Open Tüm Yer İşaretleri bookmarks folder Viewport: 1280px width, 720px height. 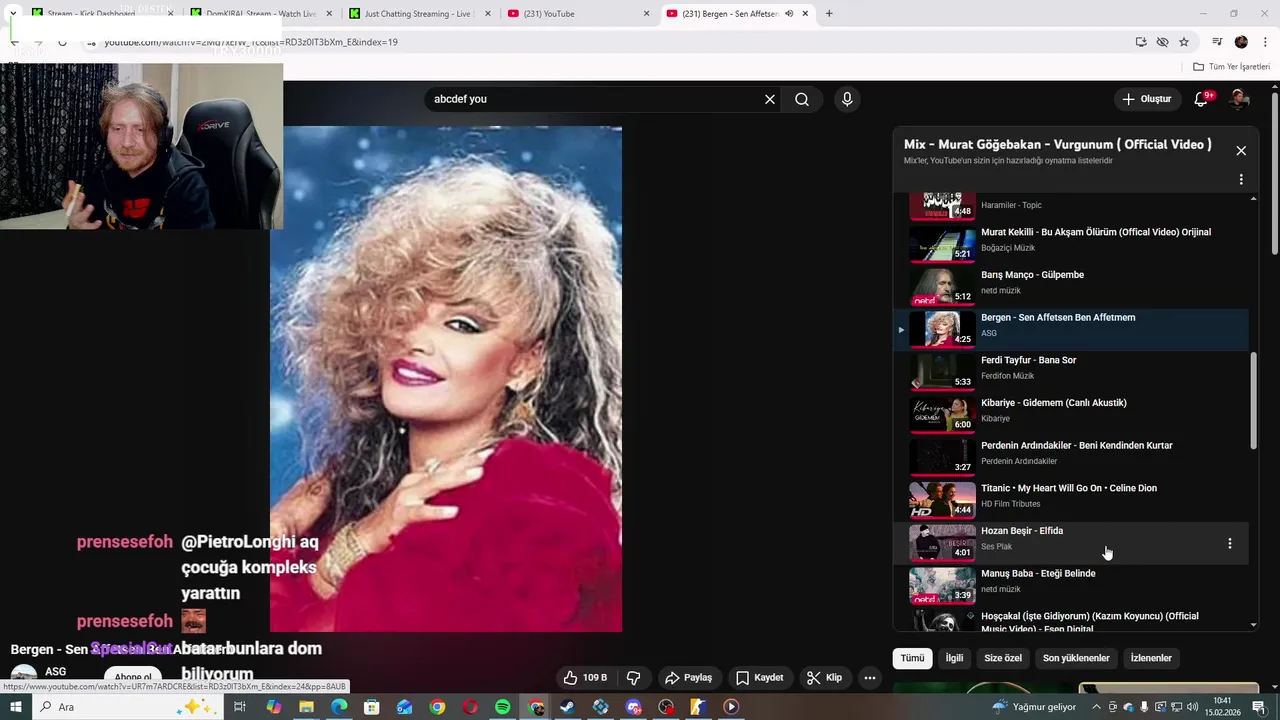tap(1232, 66)
